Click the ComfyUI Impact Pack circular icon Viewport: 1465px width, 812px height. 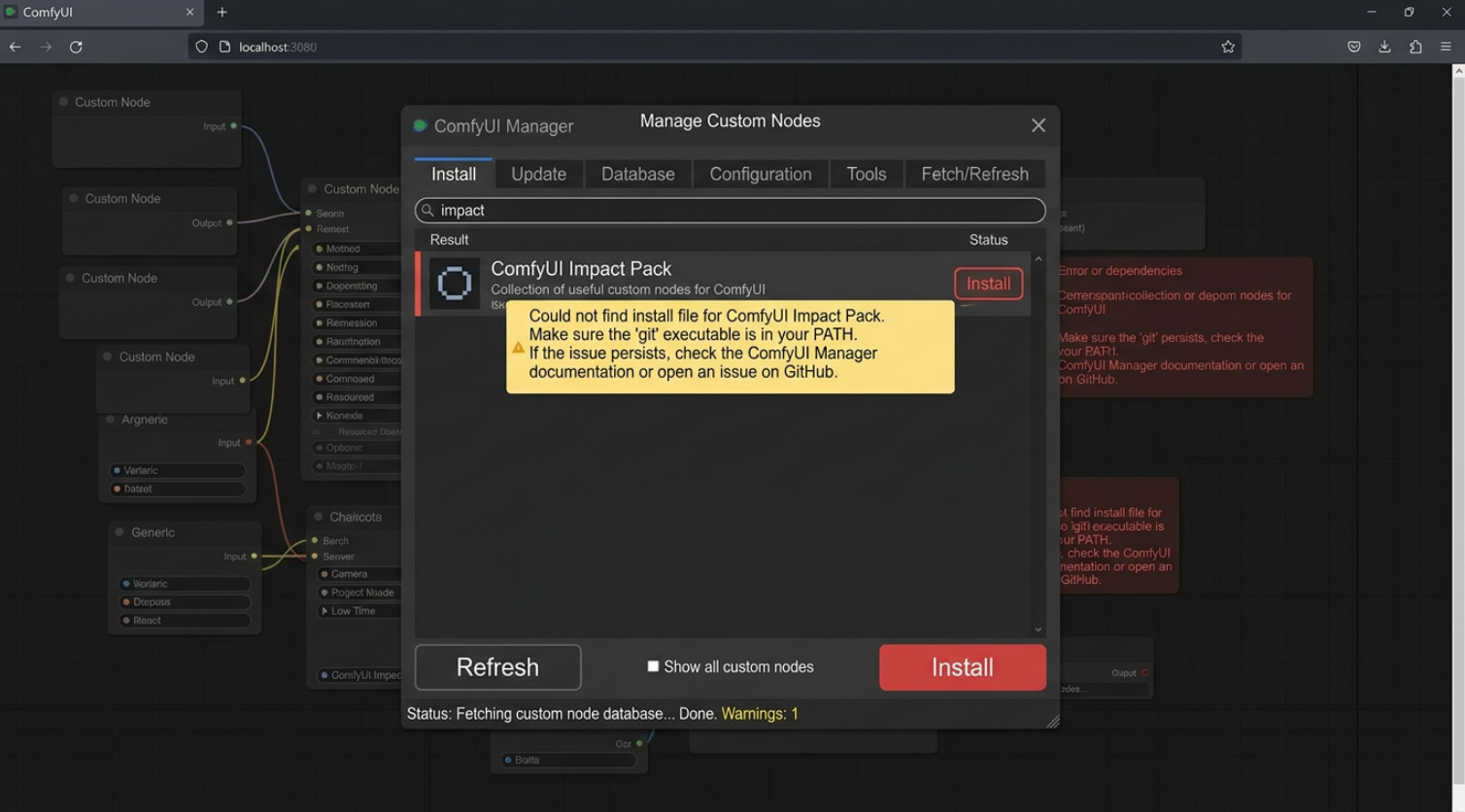[x=454, y=284]
